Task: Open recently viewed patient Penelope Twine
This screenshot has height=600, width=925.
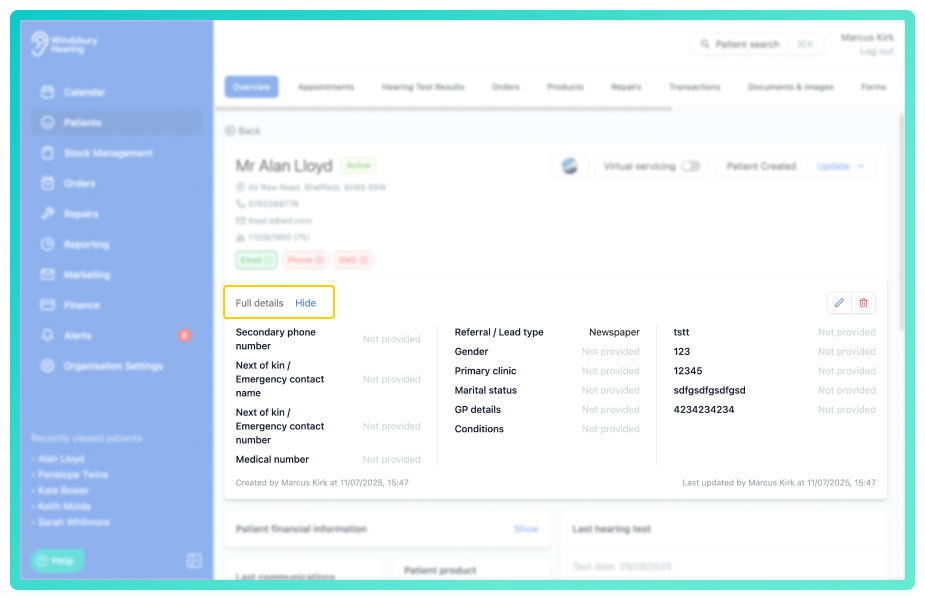Action: click(x=73, y=474)
